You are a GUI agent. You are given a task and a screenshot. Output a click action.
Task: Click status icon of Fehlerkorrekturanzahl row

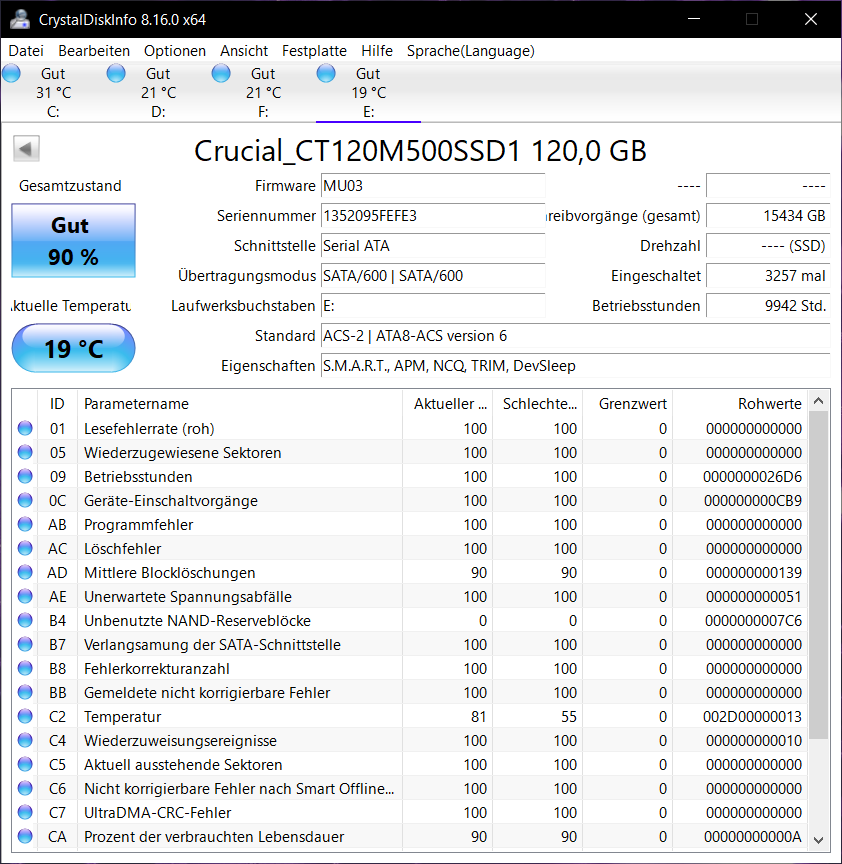click(25, 668)
